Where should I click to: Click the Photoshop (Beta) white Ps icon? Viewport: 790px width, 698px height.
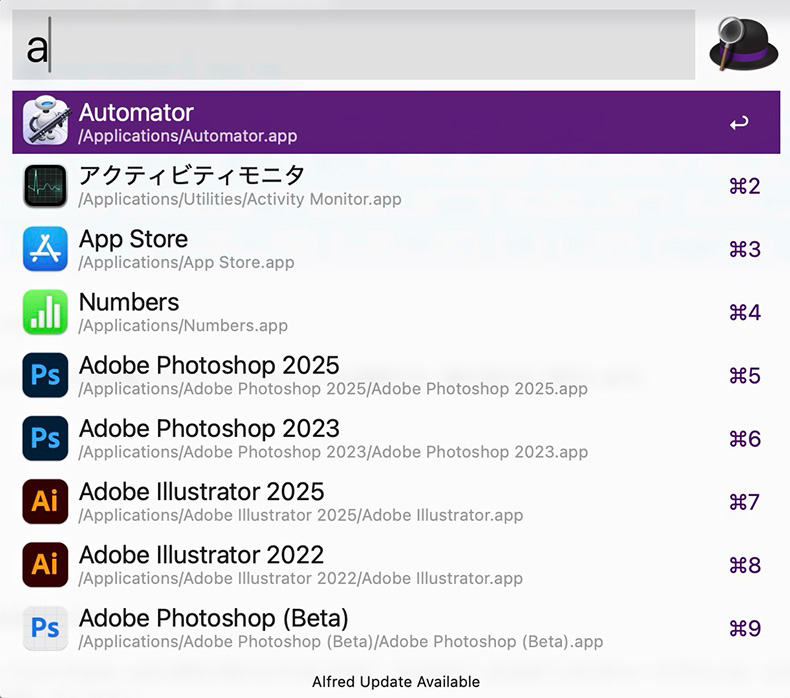coord(45,628)
